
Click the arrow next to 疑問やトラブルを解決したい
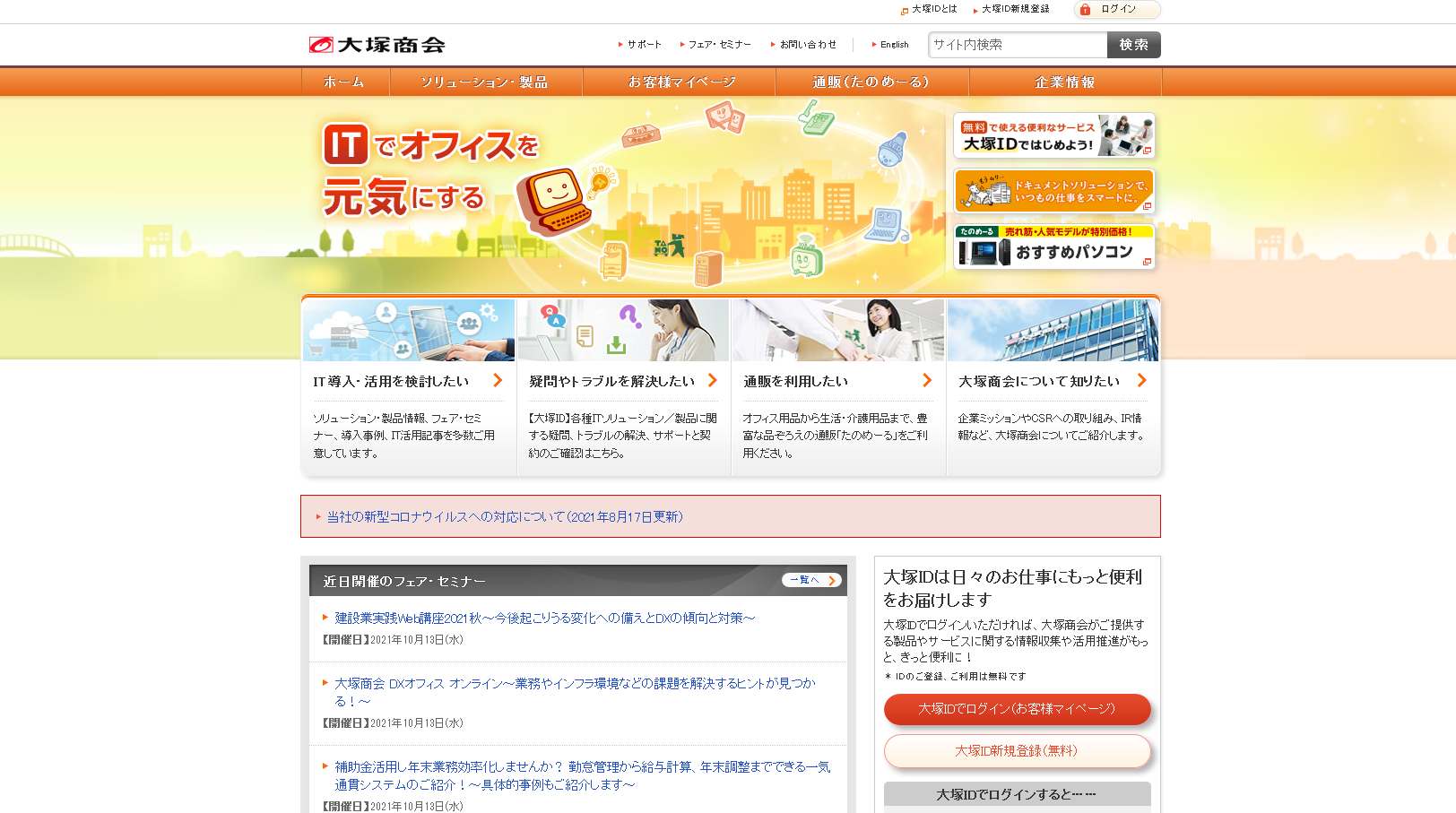pyautogui.click(x=713, y=381)
